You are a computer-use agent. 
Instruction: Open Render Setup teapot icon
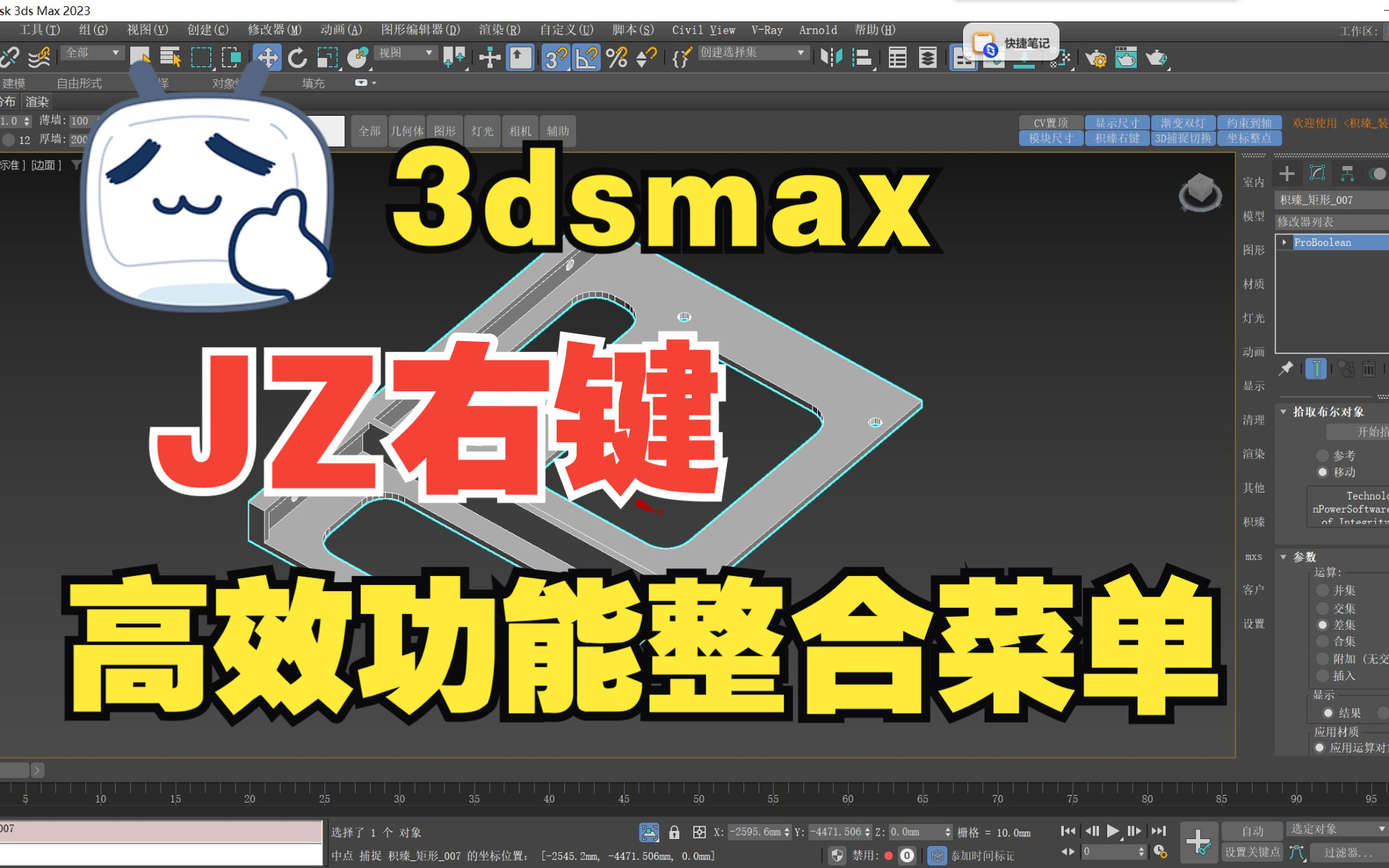pyautogui.click(x=1095, y=58)
